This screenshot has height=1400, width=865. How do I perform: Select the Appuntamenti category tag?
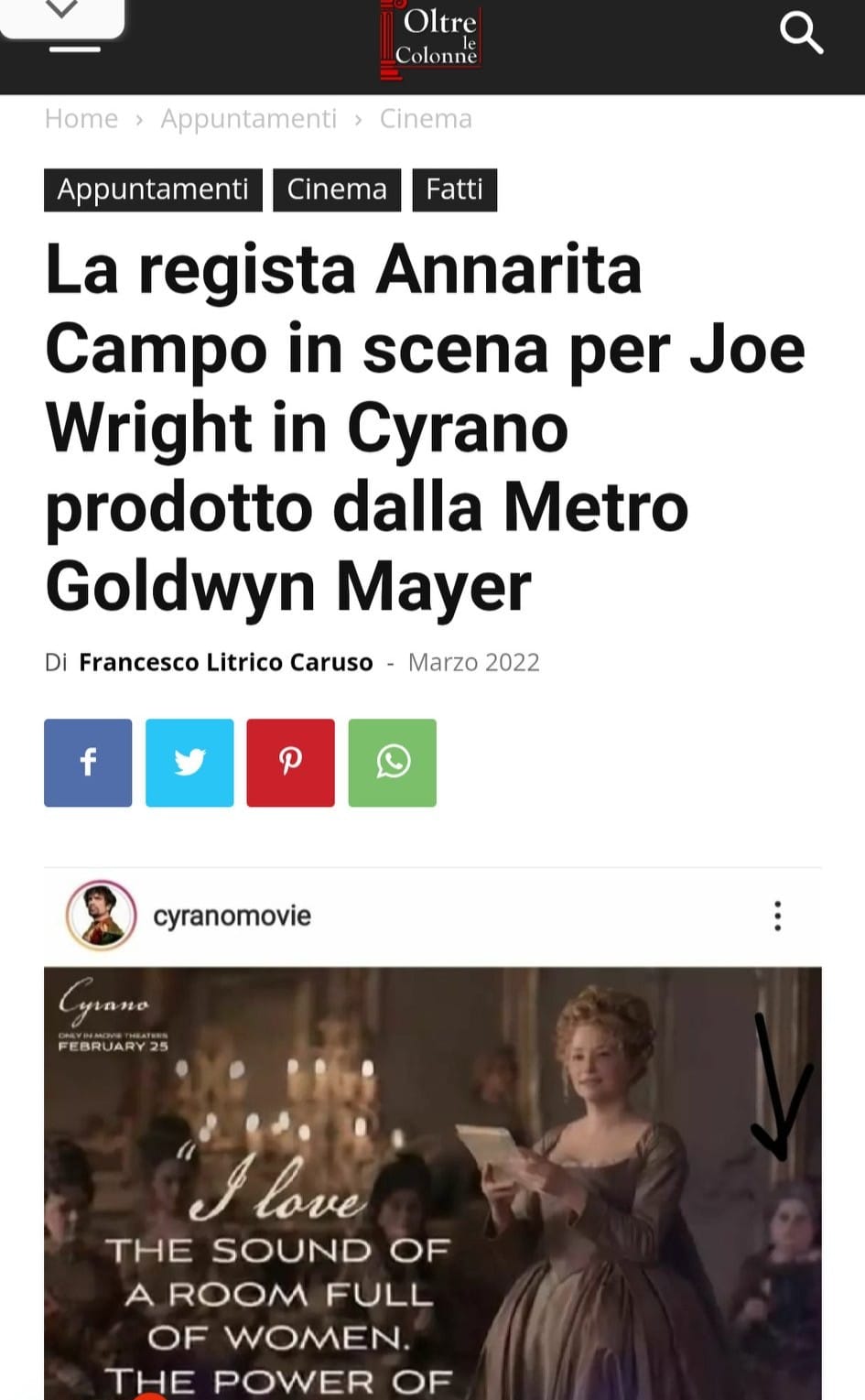point(153,190)
